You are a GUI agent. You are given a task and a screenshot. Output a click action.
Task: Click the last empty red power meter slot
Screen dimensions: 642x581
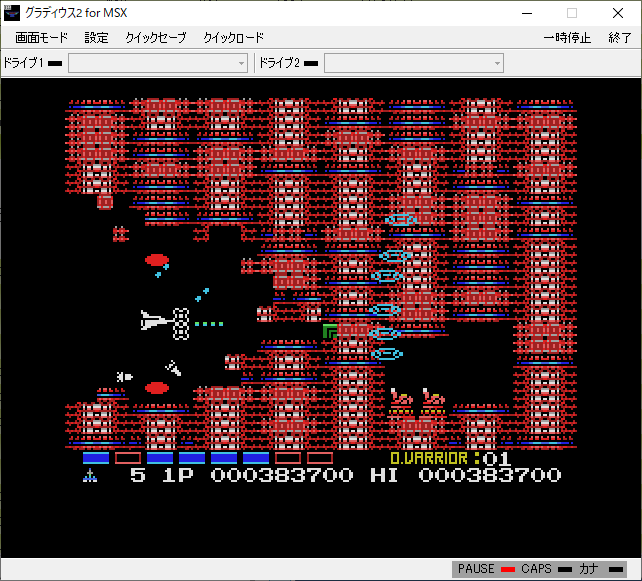(320, 458)
